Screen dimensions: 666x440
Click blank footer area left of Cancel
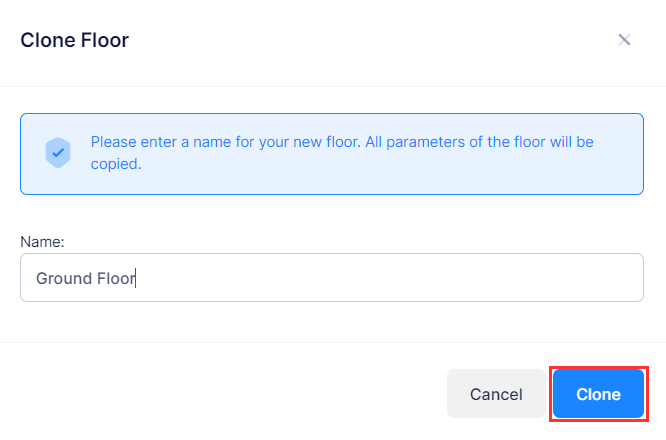pos(220,394)
